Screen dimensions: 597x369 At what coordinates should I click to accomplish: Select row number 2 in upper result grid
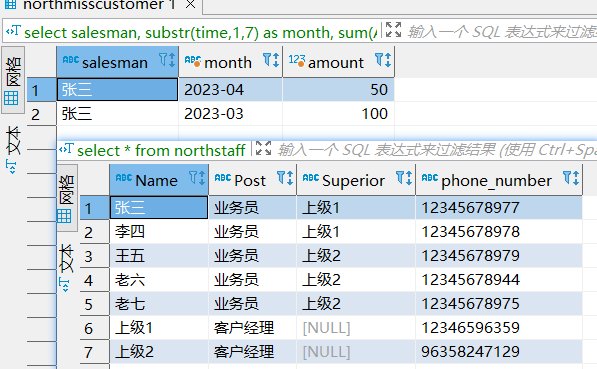42,114
